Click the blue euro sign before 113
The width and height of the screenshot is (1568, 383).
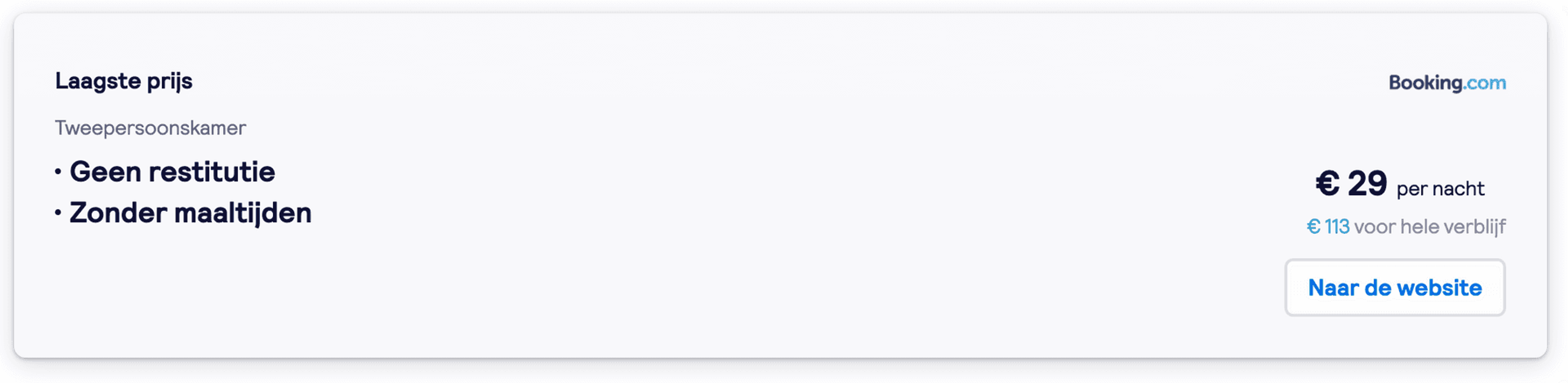(x=1314, y=227)
